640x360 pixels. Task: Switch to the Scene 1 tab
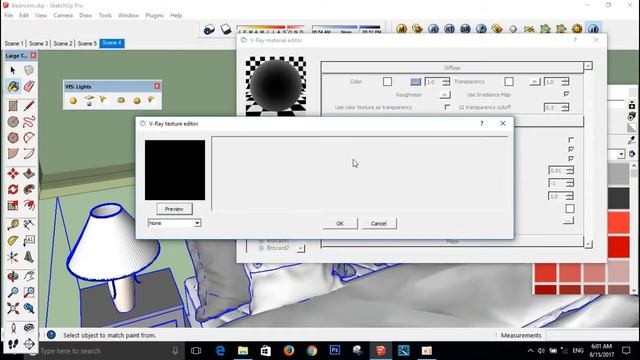coord(14,43)
